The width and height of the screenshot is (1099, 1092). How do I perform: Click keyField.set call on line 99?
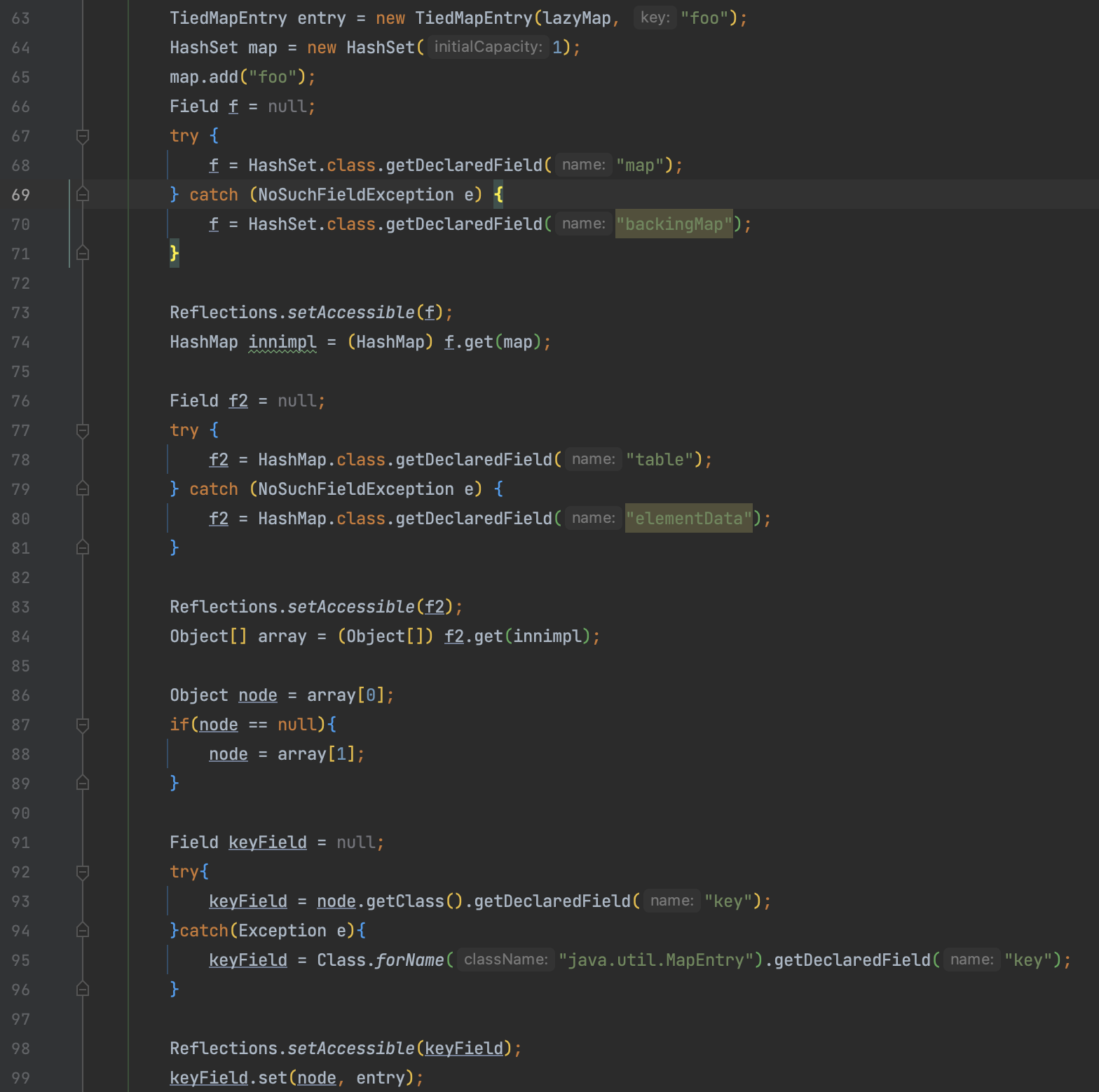228,1078
